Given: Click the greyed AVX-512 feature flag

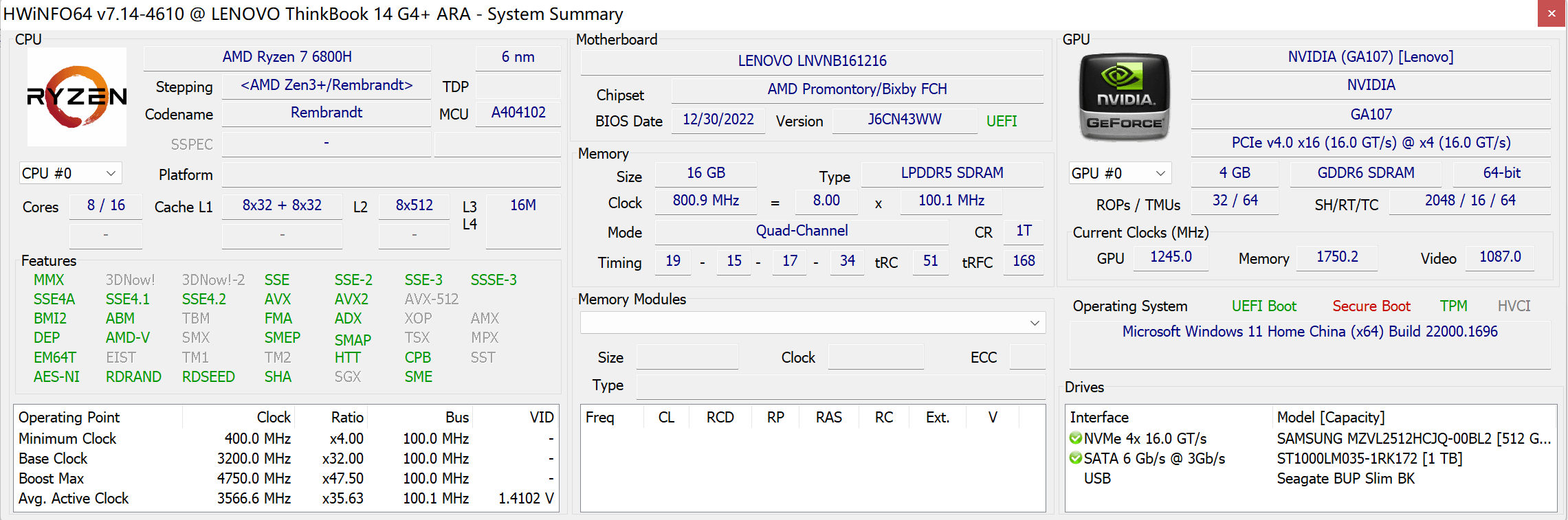Looking at the screenshot, I should [431, 299].
